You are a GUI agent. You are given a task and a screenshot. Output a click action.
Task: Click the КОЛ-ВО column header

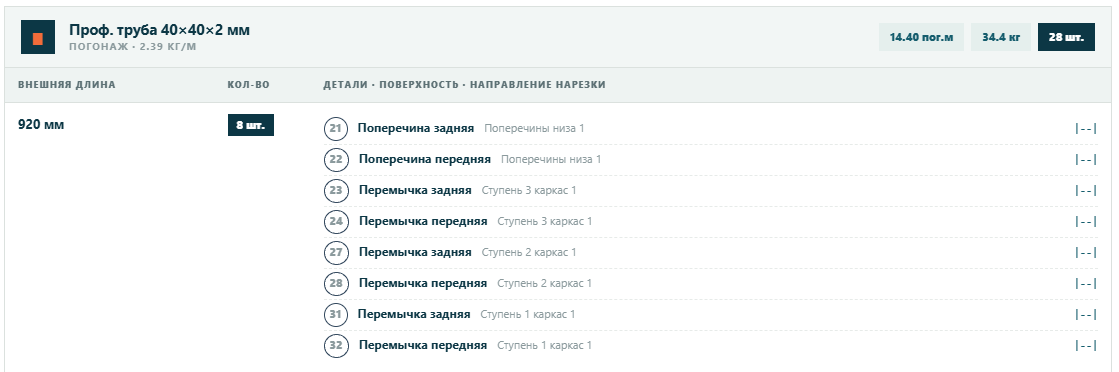tap(248, 85)
